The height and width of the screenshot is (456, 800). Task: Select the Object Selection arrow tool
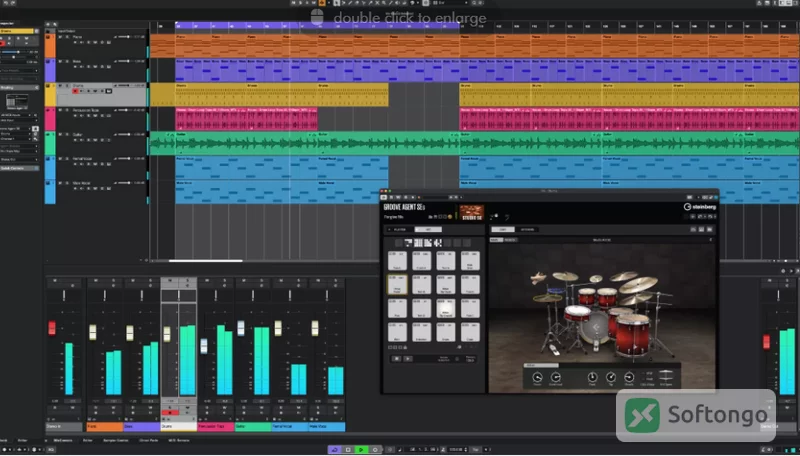pyautogui.click(x=337, y=3)
